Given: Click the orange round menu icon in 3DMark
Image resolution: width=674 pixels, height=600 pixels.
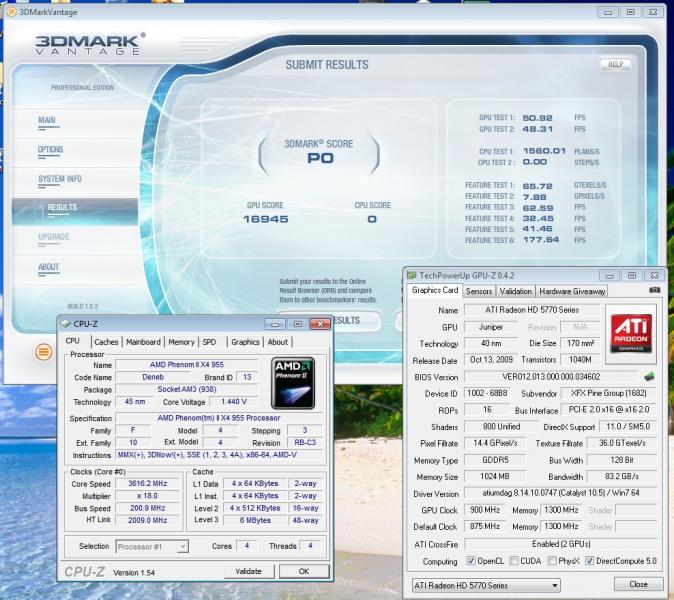Looking at the screenshot, I should pos(43,352).
